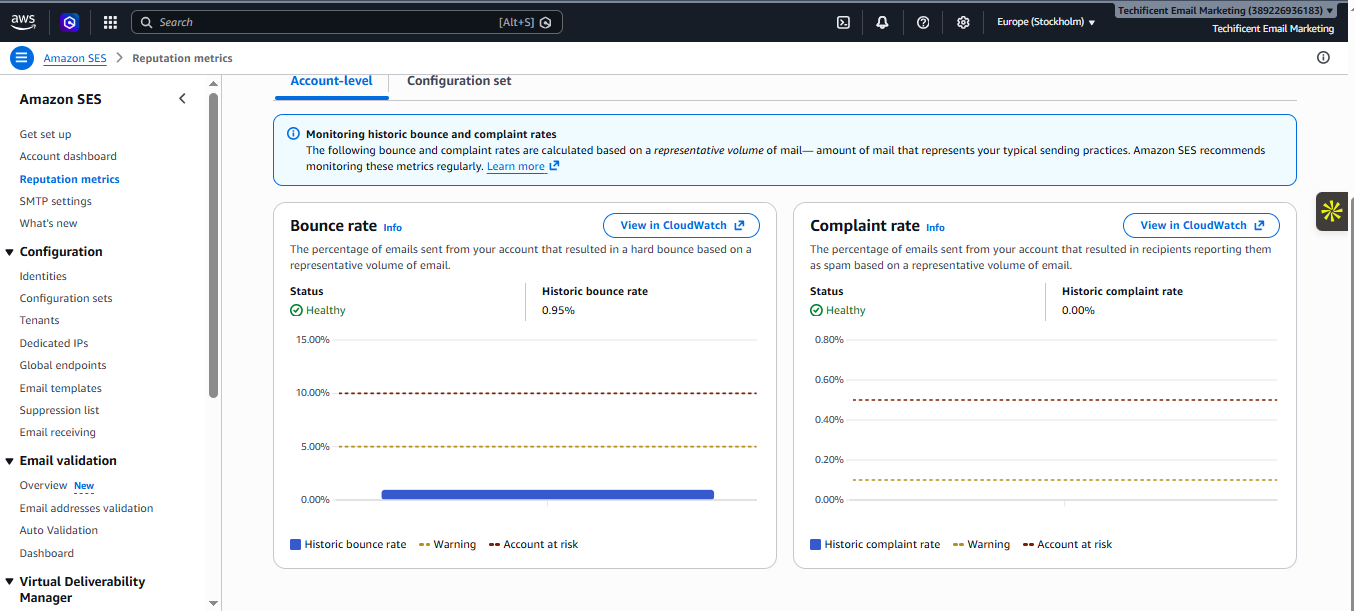Open Email validation Dashboard

[x=46, y=553]
